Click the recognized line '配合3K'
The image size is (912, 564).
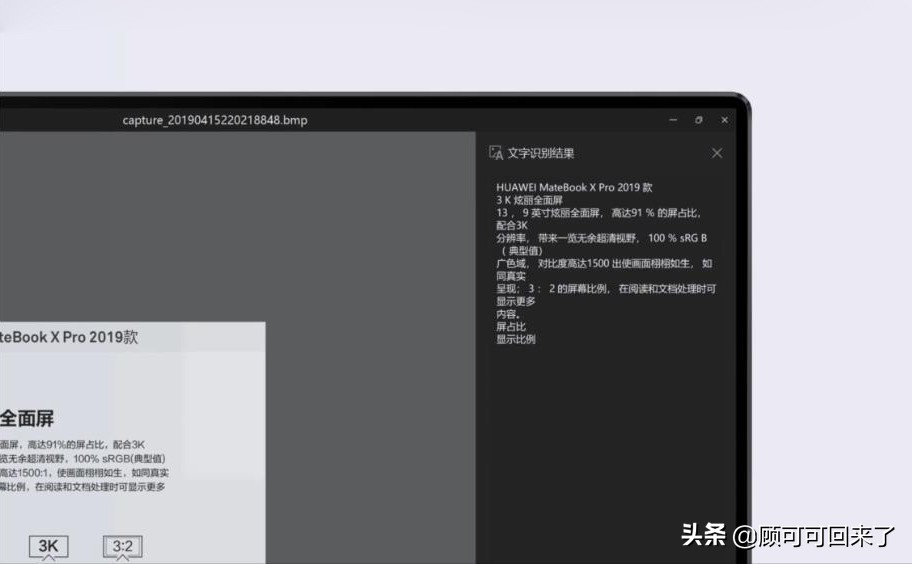[512, 226]
